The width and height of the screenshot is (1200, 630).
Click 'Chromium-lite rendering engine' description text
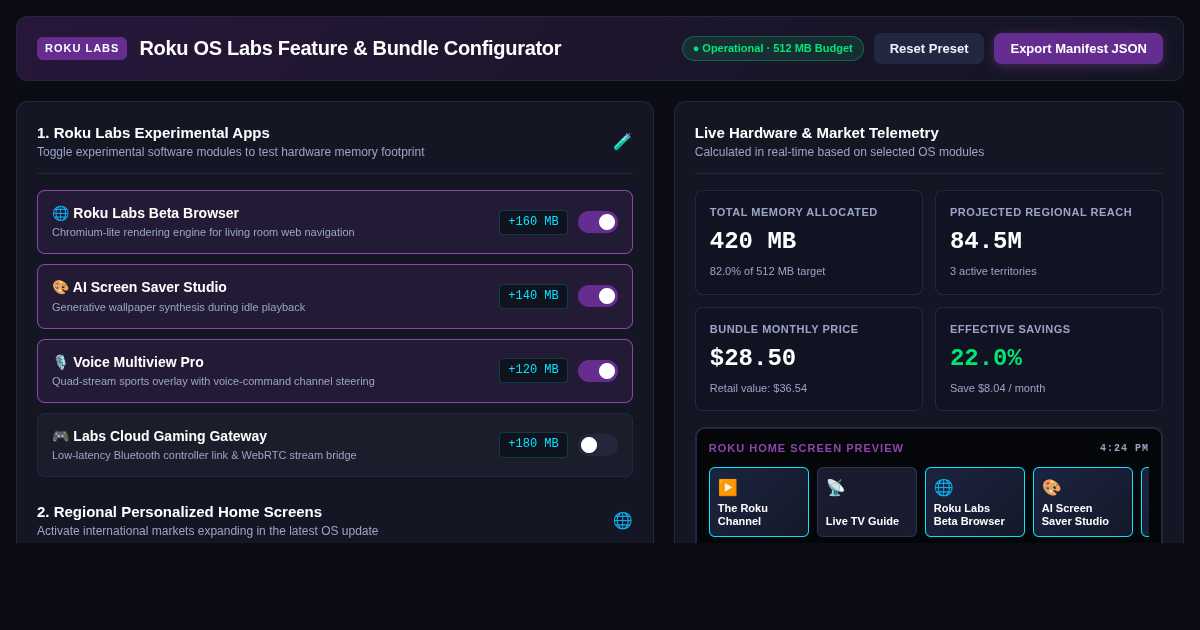pyautogui.click(x=203, y=232)
